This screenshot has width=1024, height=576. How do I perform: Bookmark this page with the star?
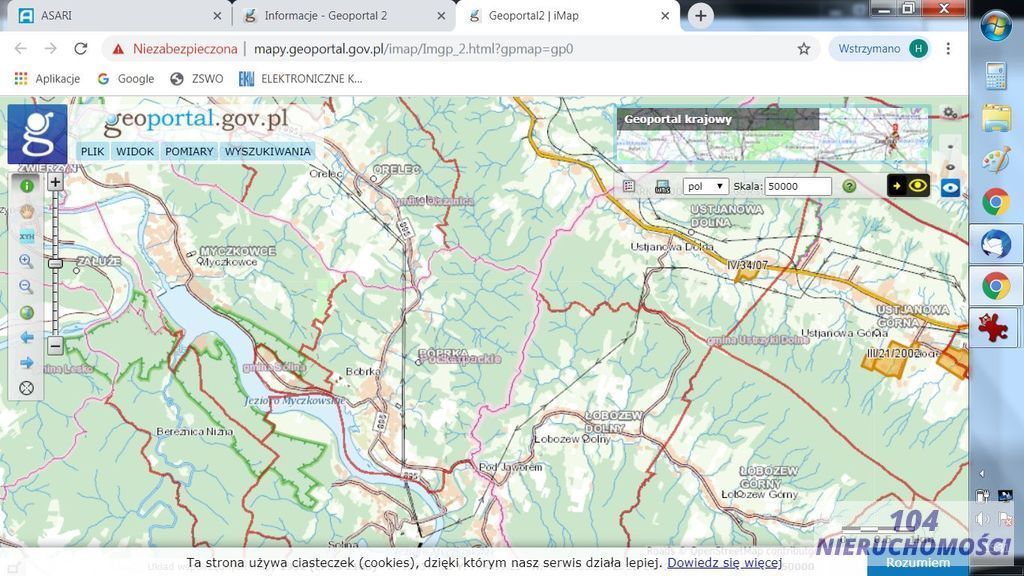[804, 49]
